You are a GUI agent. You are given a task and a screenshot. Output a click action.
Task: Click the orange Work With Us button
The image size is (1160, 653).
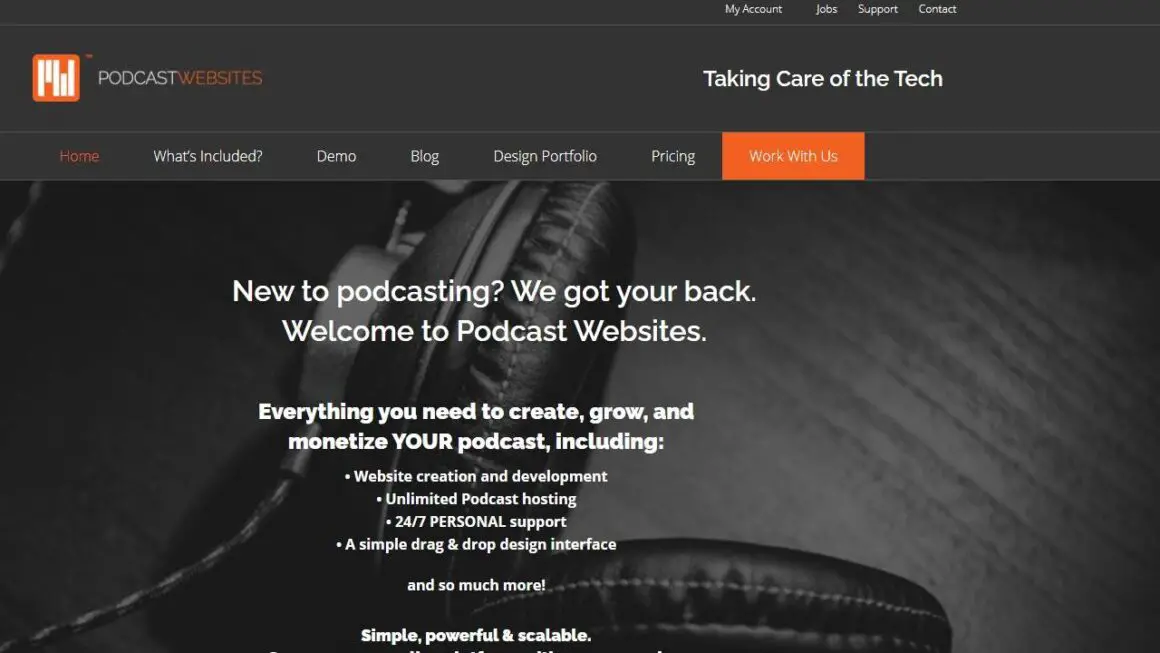pyautogui.click(x=793, y=156)
